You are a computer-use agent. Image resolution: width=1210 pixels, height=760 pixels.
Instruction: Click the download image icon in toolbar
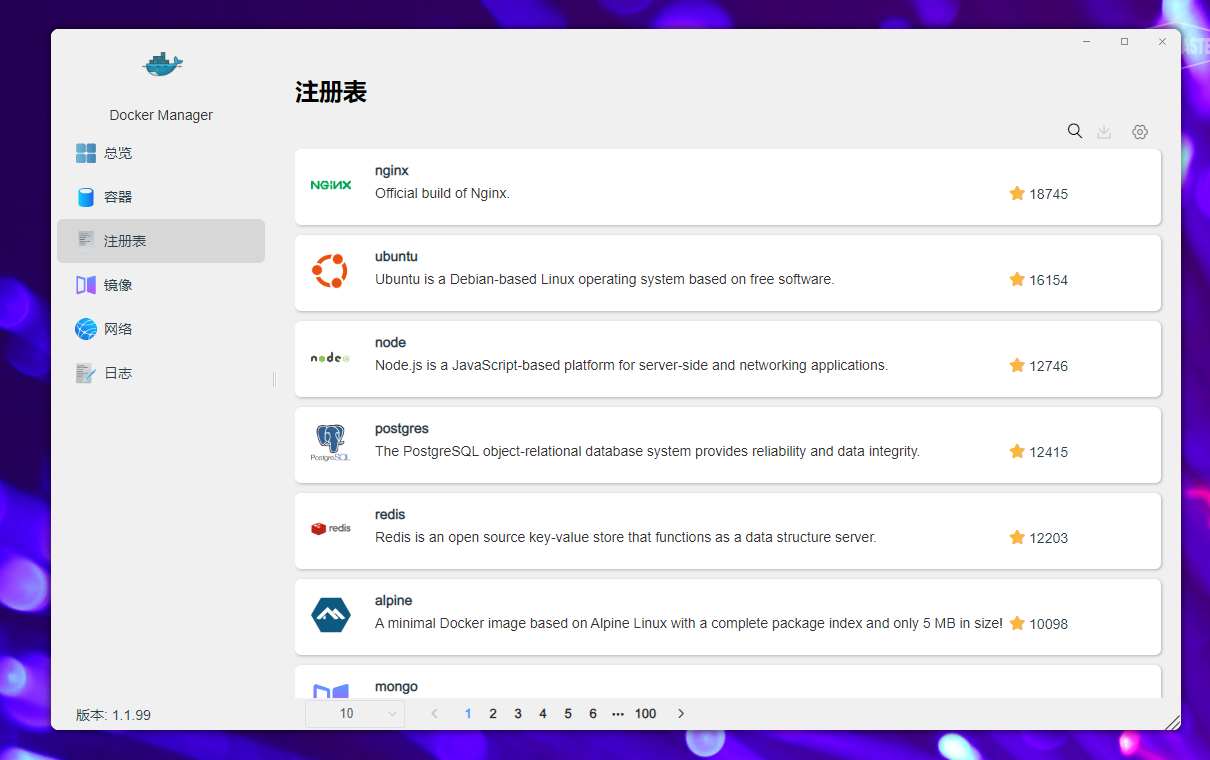tap(1104, 131)
